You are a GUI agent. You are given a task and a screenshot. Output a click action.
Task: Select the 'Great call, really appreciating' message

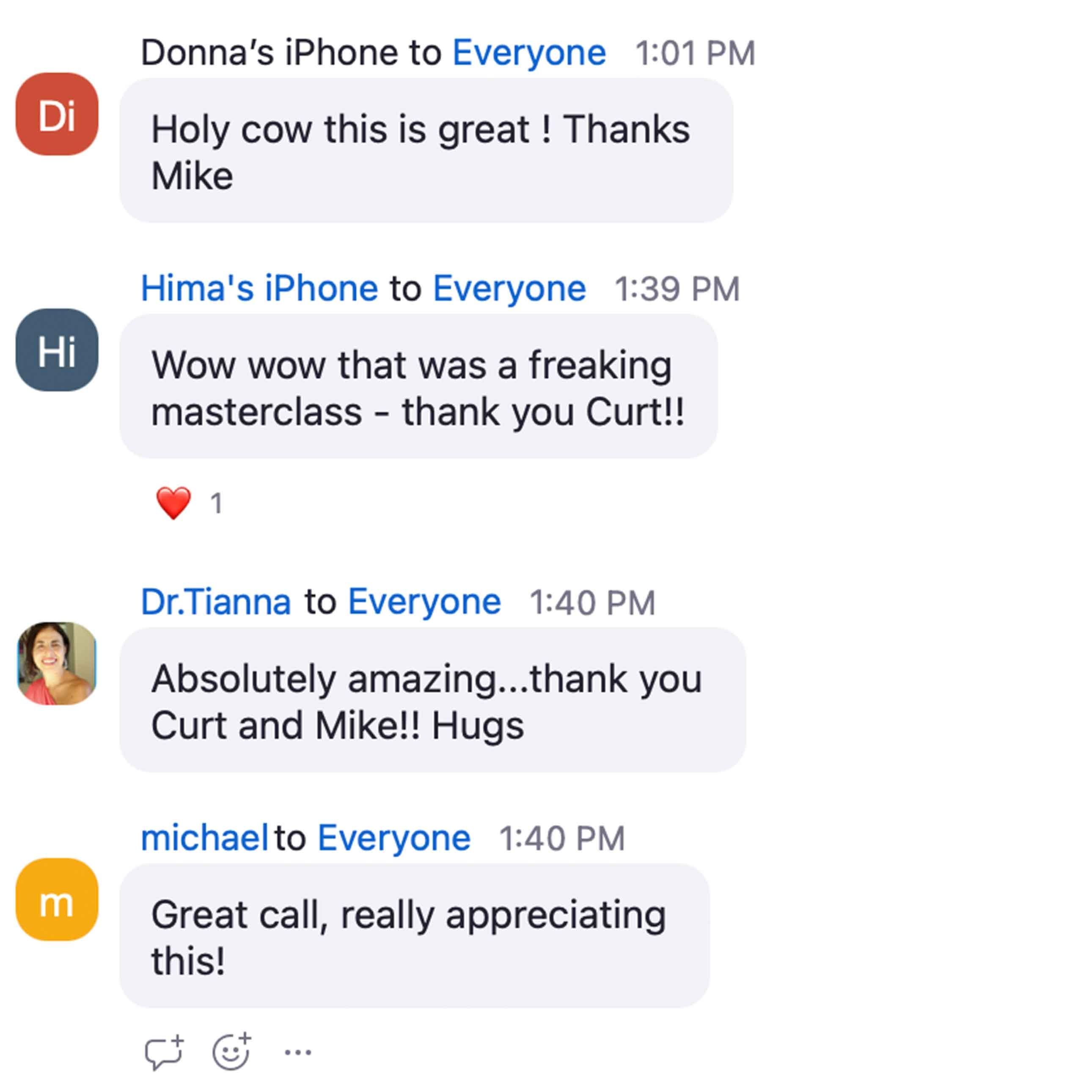tap(414, 936)
